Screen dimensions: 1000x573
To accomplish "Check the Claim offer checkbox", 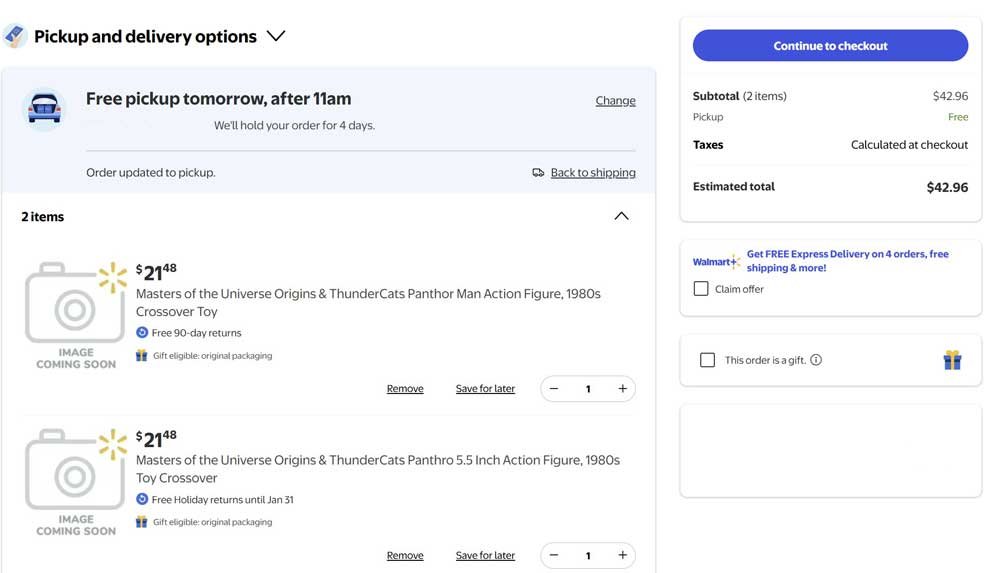I will click(701, 289).
